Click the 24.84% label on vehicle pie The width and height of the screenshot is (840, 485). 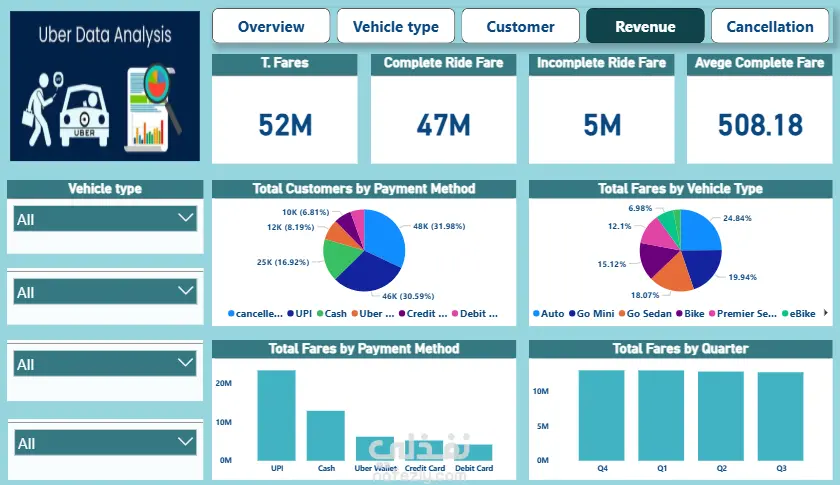point(737,218)
